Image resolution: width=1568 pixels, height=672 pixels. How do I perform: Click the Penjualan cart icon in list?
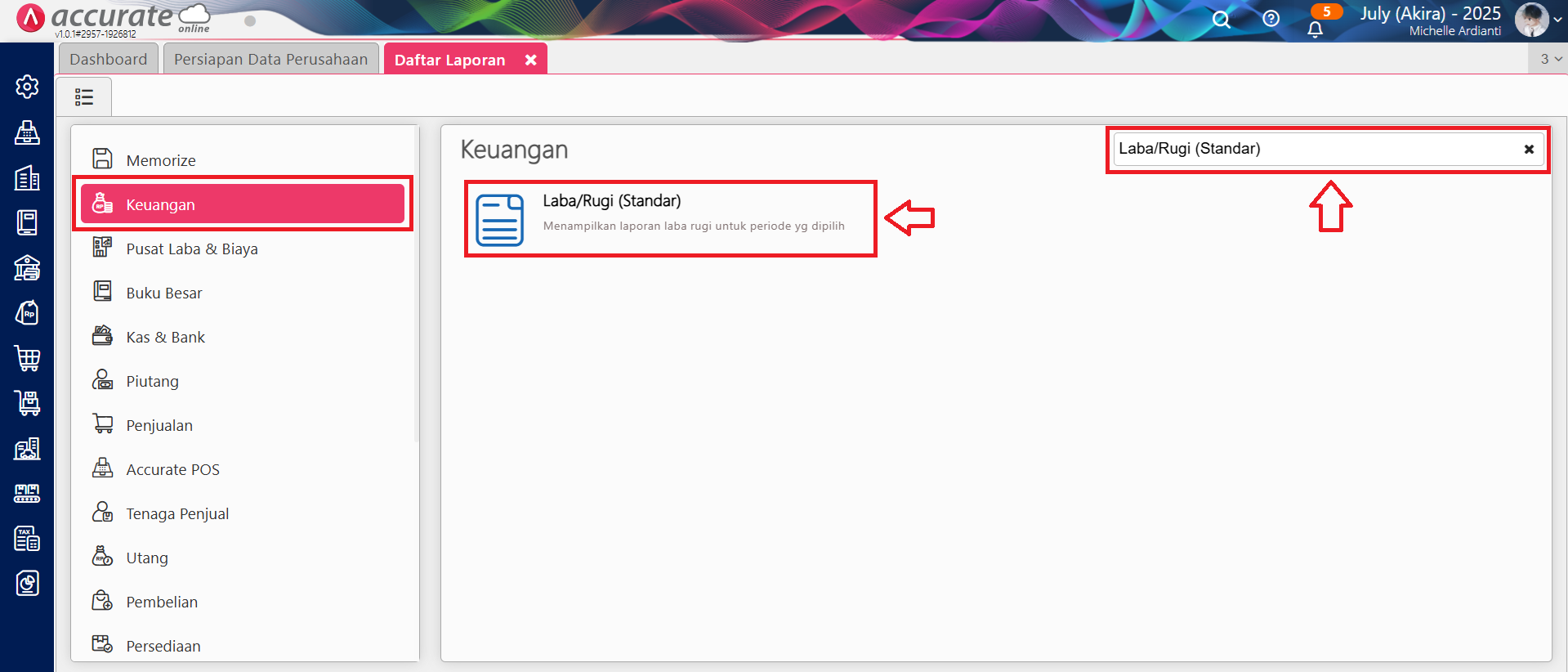[x=102, y=423]
